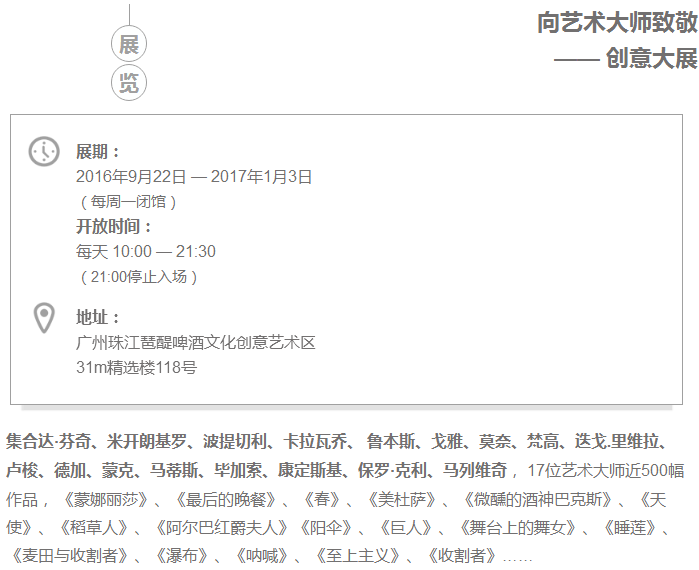Click the clock icon beside 展期

pyautogui.click(x=44, y=151)
